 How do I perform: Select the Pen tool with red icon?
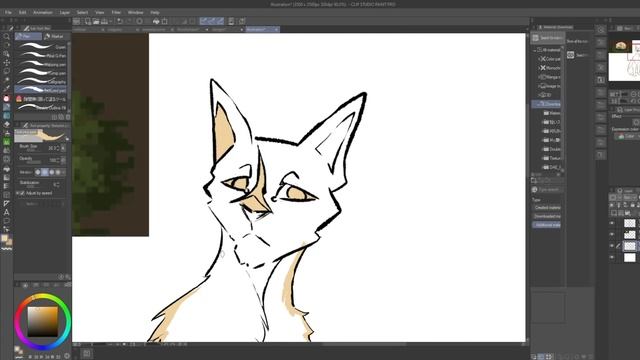click(x=7, y=98)
